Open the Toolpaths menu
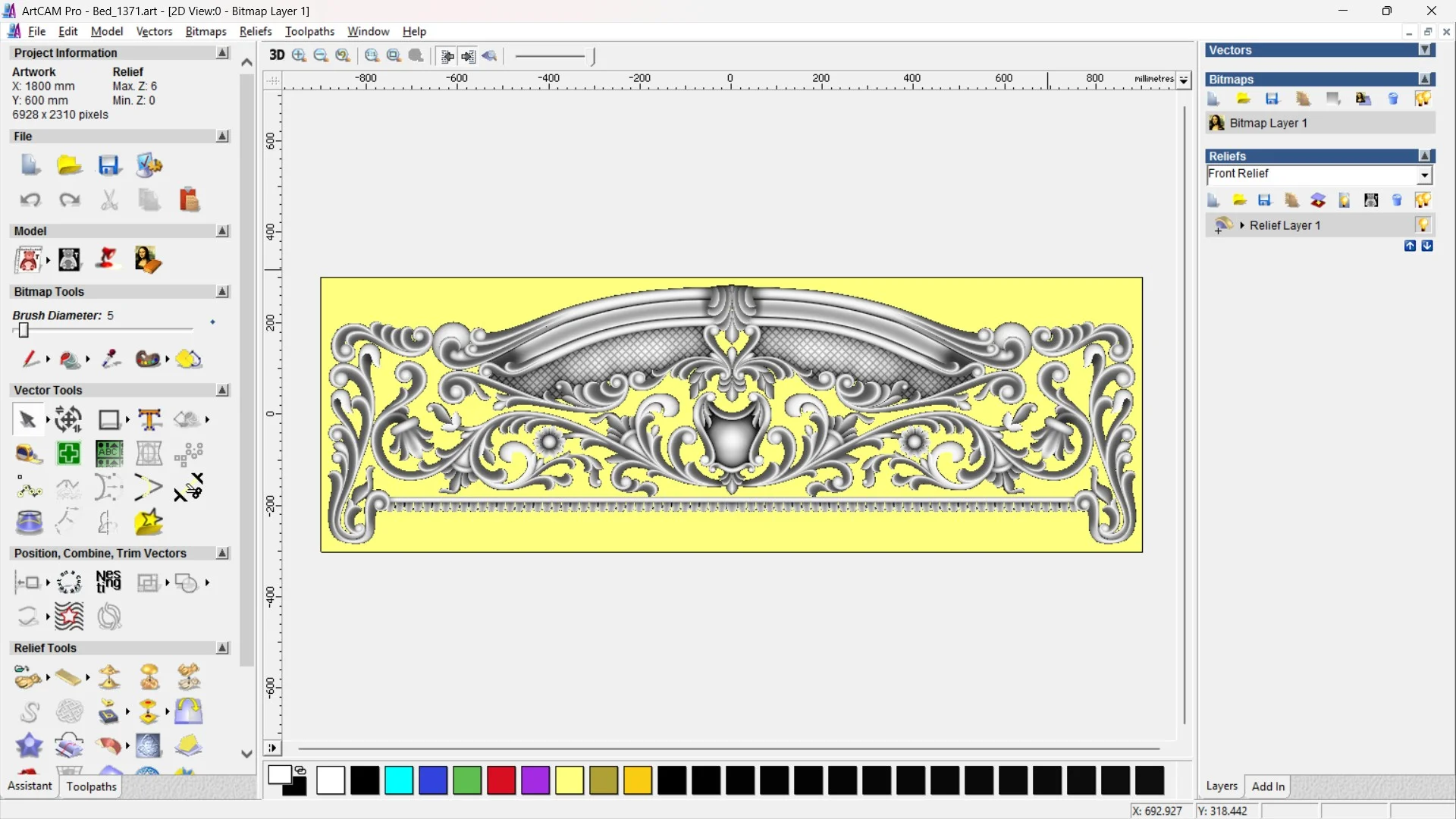Image resolution: width=1456 pixels, height=819 pixels. pyautogui.click(x=309, y=31)
